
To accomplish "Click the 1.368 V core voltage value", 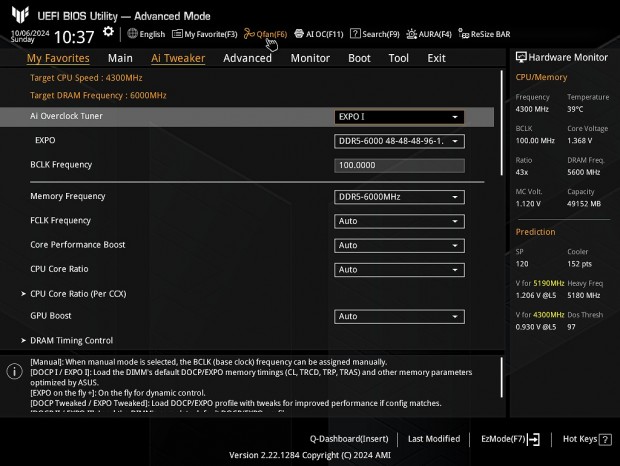I will pyautogui.click(x=580, y=141).
